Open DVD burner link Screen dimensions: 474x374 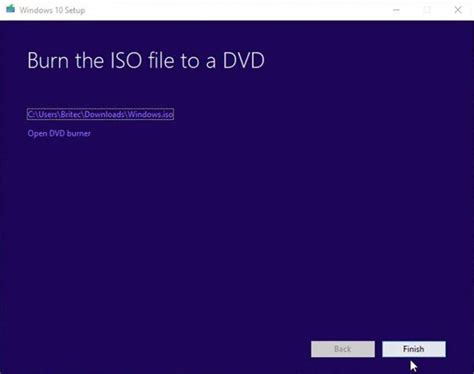coord(59,133)
